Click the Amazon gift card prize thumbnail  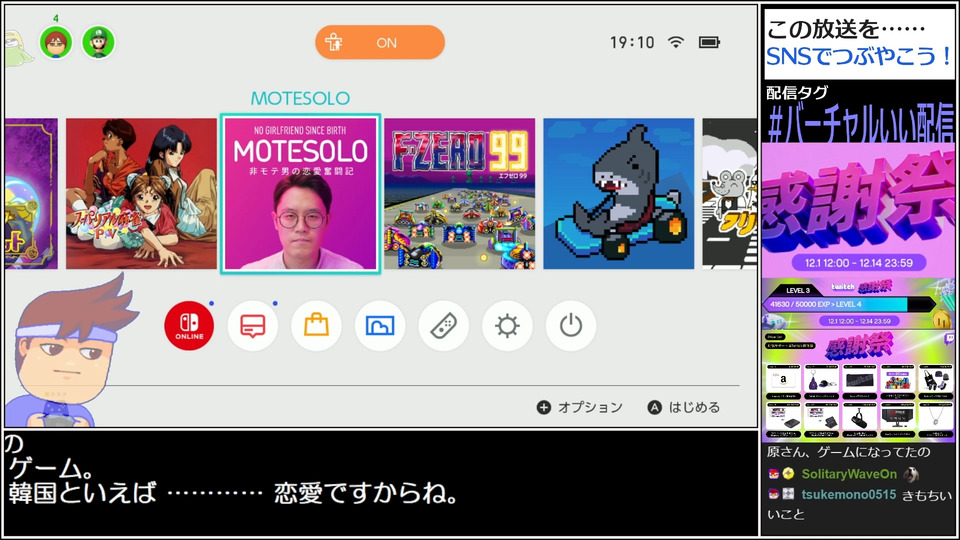pyautogui.click(x=783, y=380)
